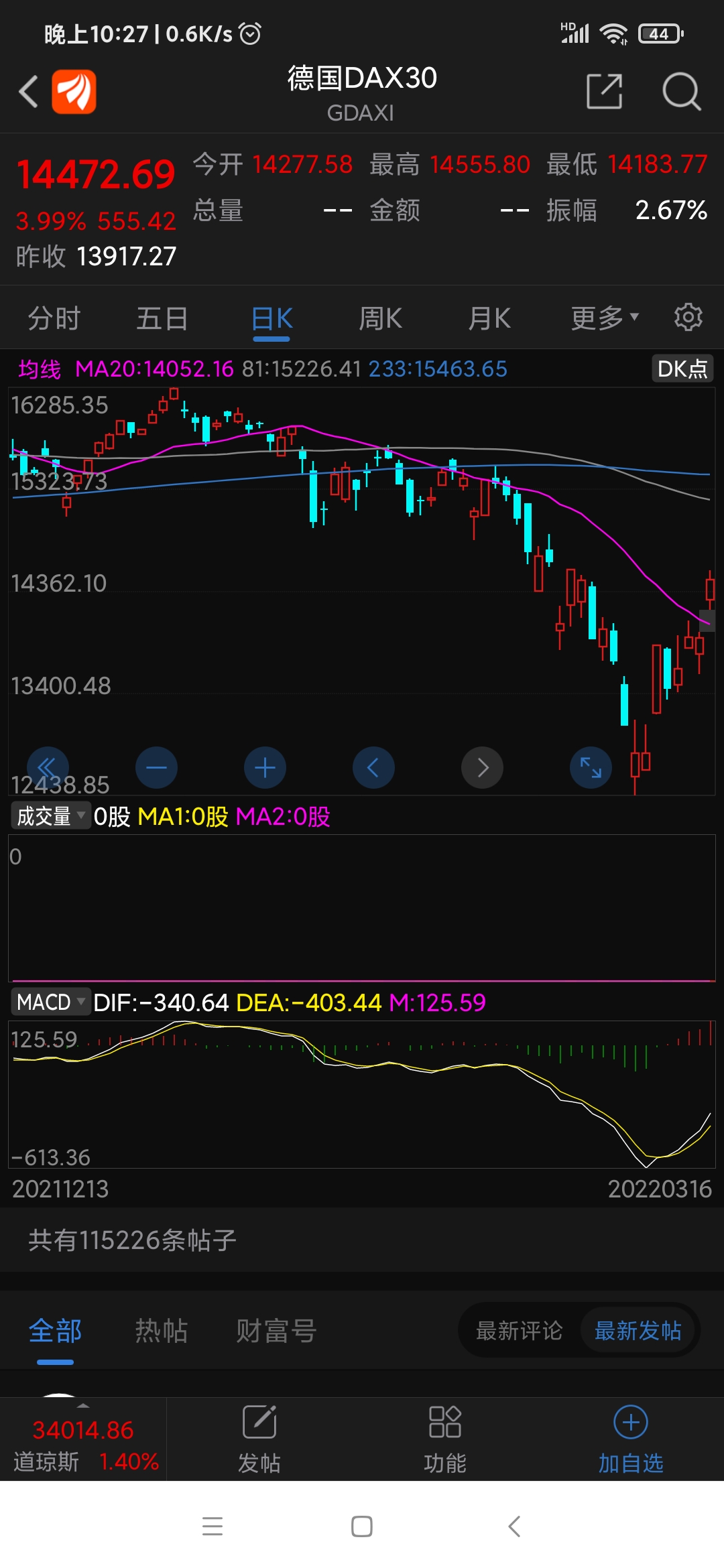Open the 成交量 indicator dropdown
Image resolution: width=724 pixels, height=1568 pixels.
pos(51,815)
